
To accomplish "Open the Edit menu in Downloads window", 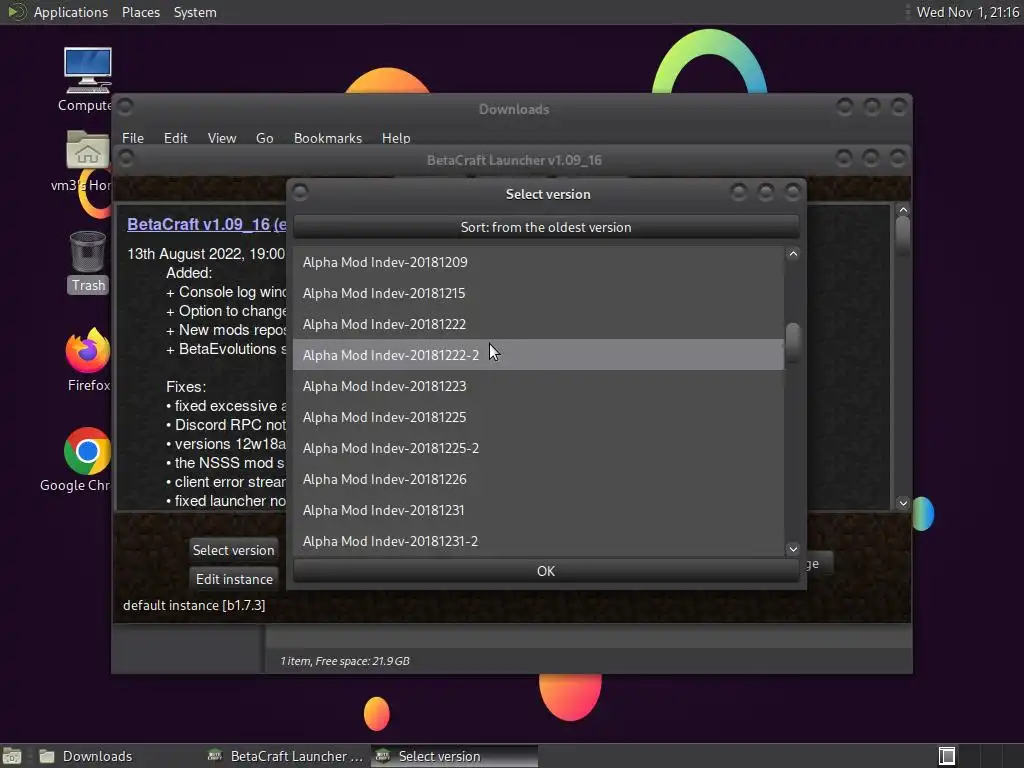I will [175, 138].
